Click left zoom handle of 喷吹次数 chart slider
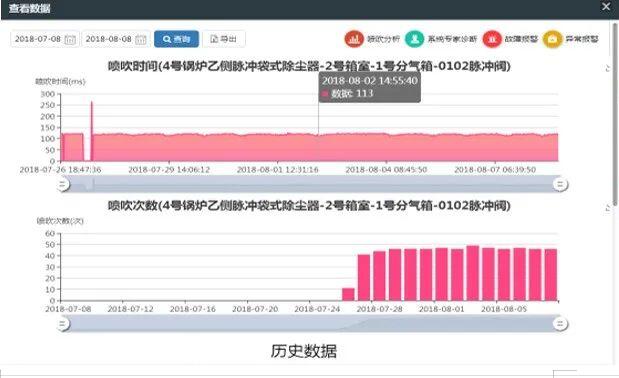The height and width of the screenshot is (378, 619). click(62, 324)
